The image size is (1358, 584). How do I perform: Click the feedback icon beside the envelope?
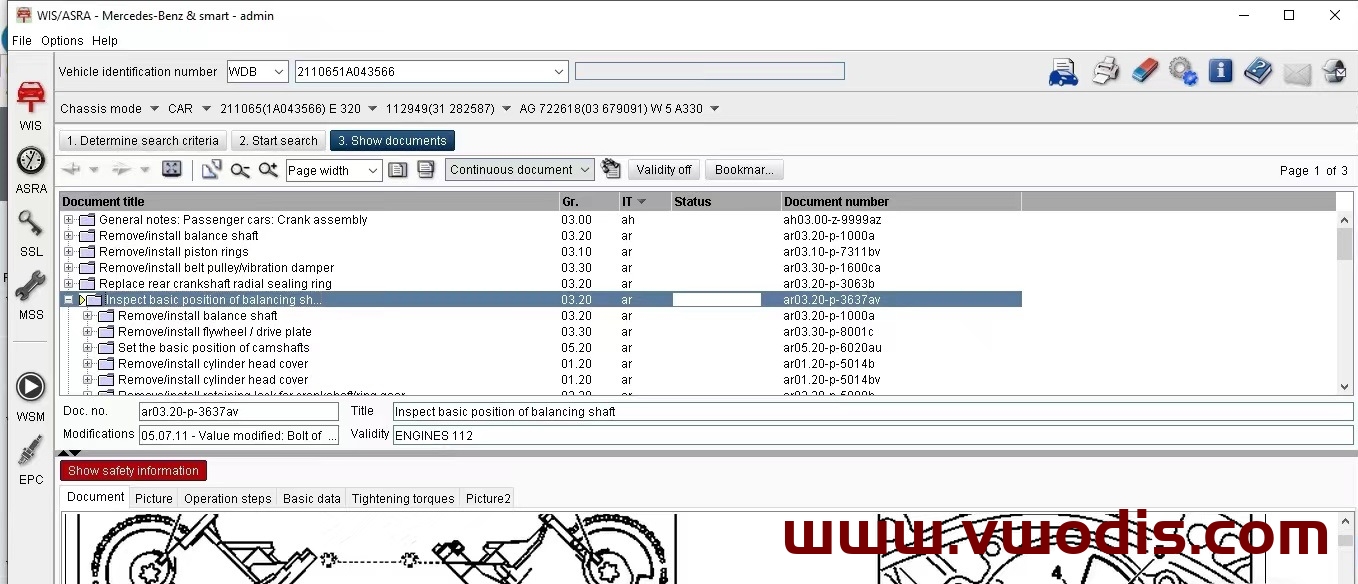click(x=1334, y=71)
